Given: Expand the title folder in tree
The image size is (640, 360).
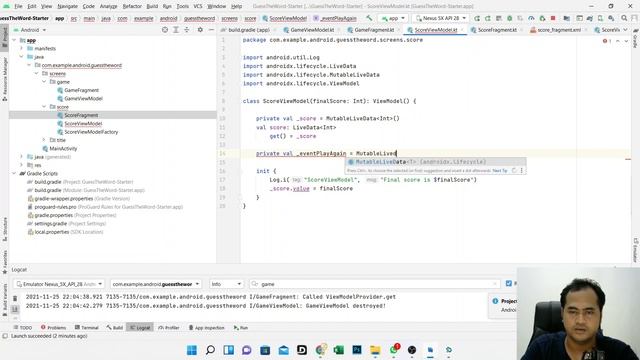Looking at the screenshot, I should point(44,140).
